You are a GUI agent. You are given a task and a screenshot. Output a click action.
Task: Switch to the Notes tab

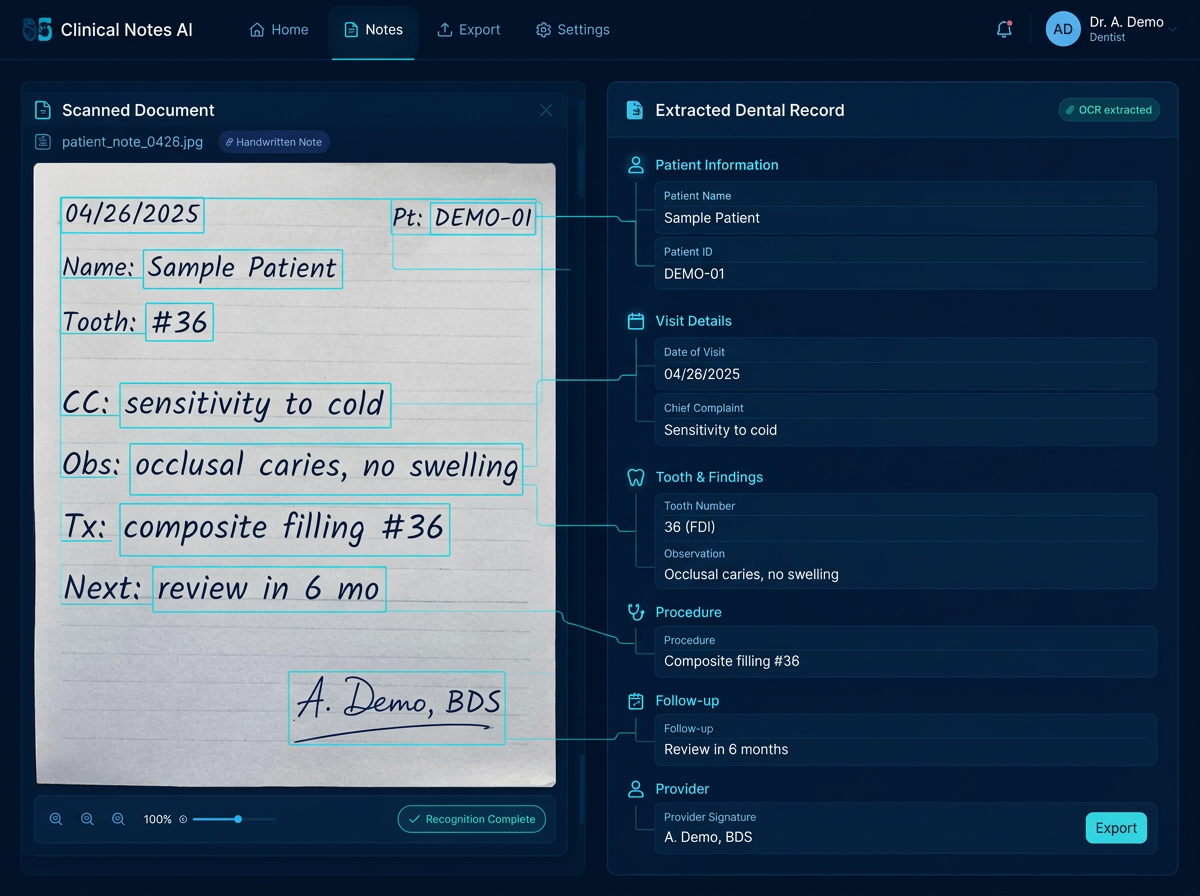373,30
